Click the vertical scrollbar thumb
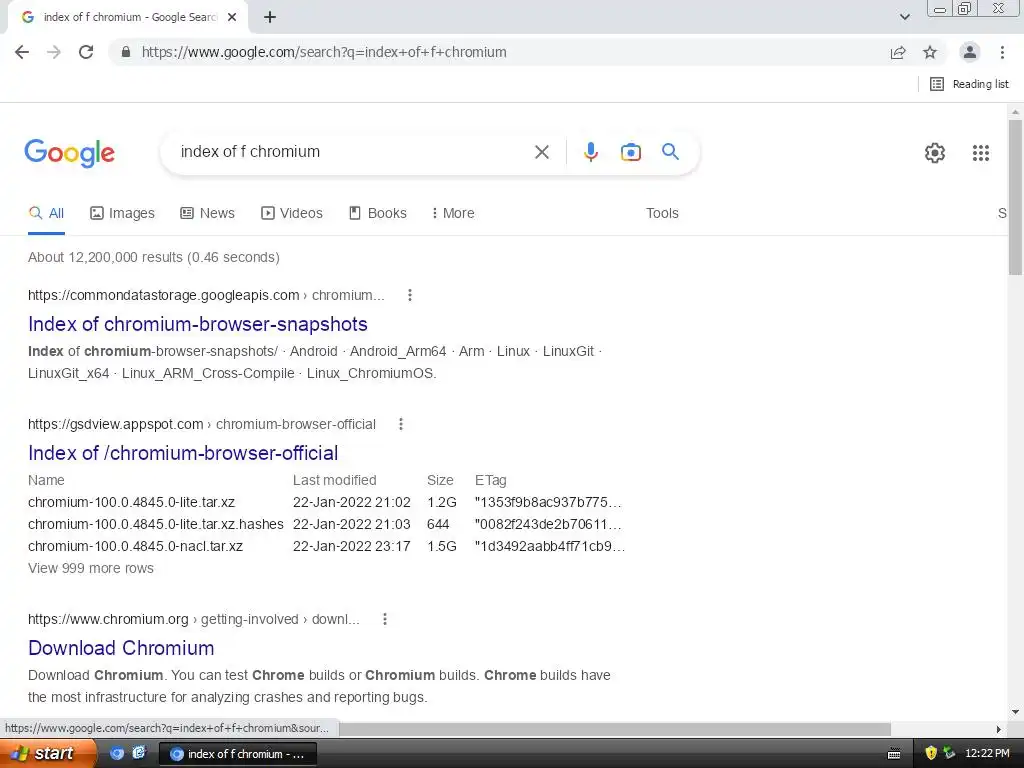Image resolution: width=1024 pixels, height=768 pixels. pyautogui.click(x=1015, y=197)
